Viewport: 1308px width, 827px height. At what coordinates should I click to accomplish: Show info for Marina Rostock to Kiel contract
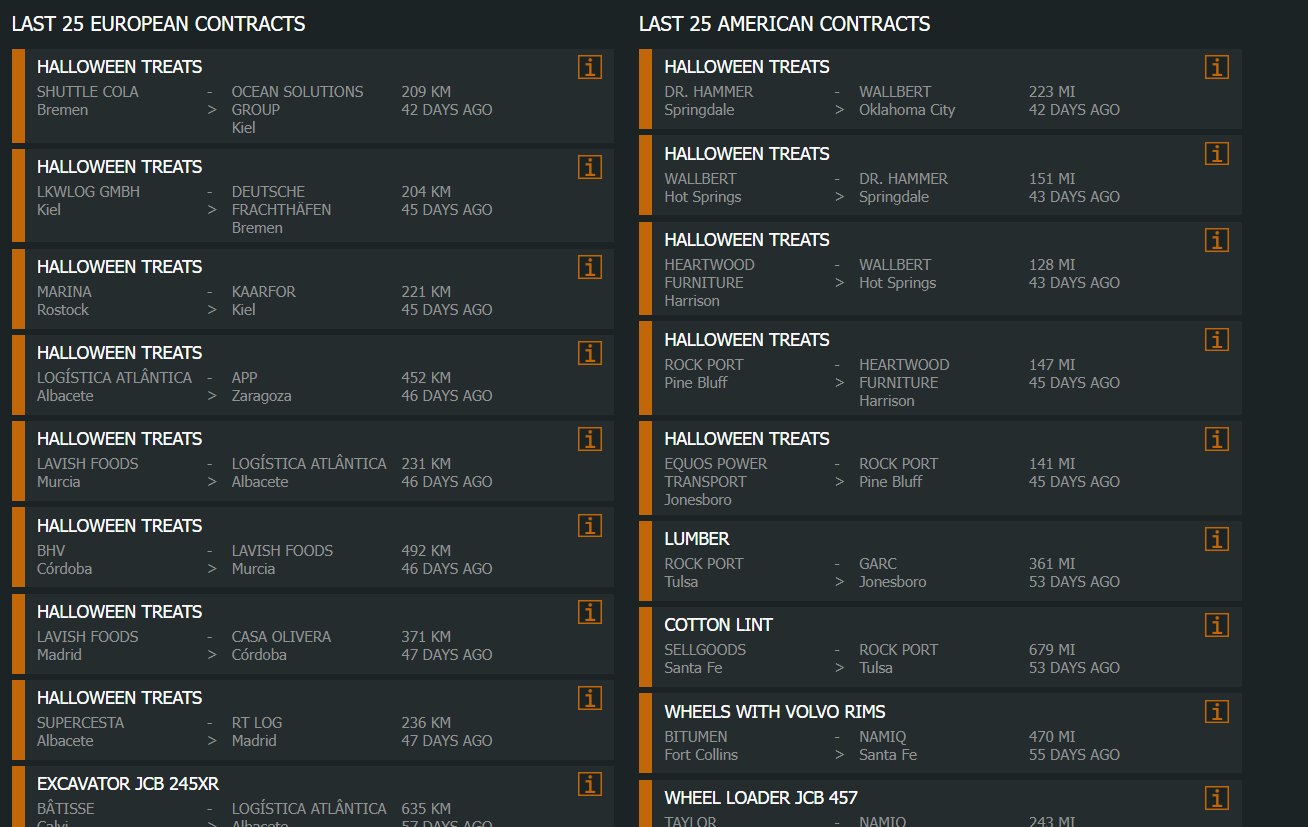click(x=590, y=267)
